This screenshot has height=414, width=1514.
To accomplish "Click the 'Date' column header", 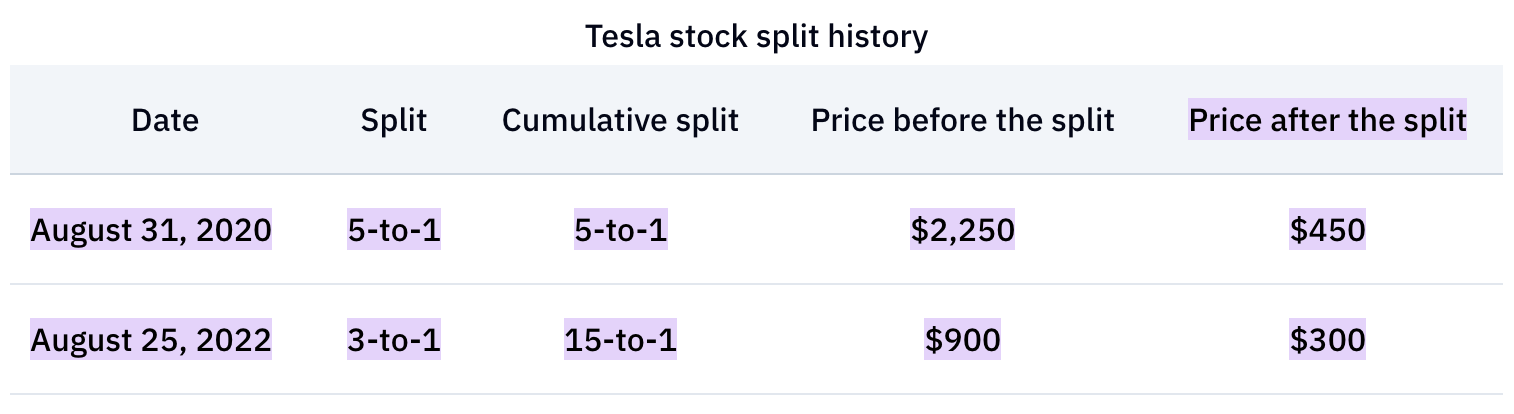I will coord(165,121).
